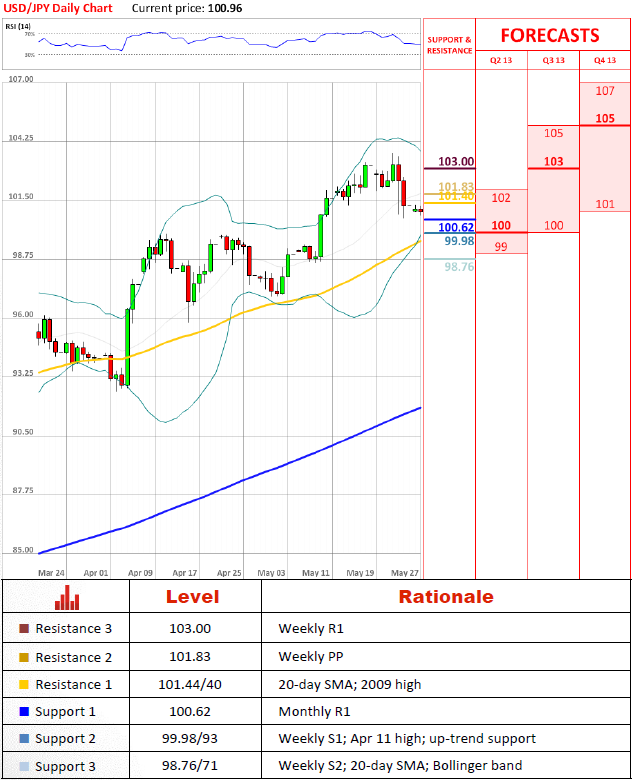Viewport: 633px width, 780px height.
Task: Click the 100.62 support level label
Action: [x=456, y=227]
